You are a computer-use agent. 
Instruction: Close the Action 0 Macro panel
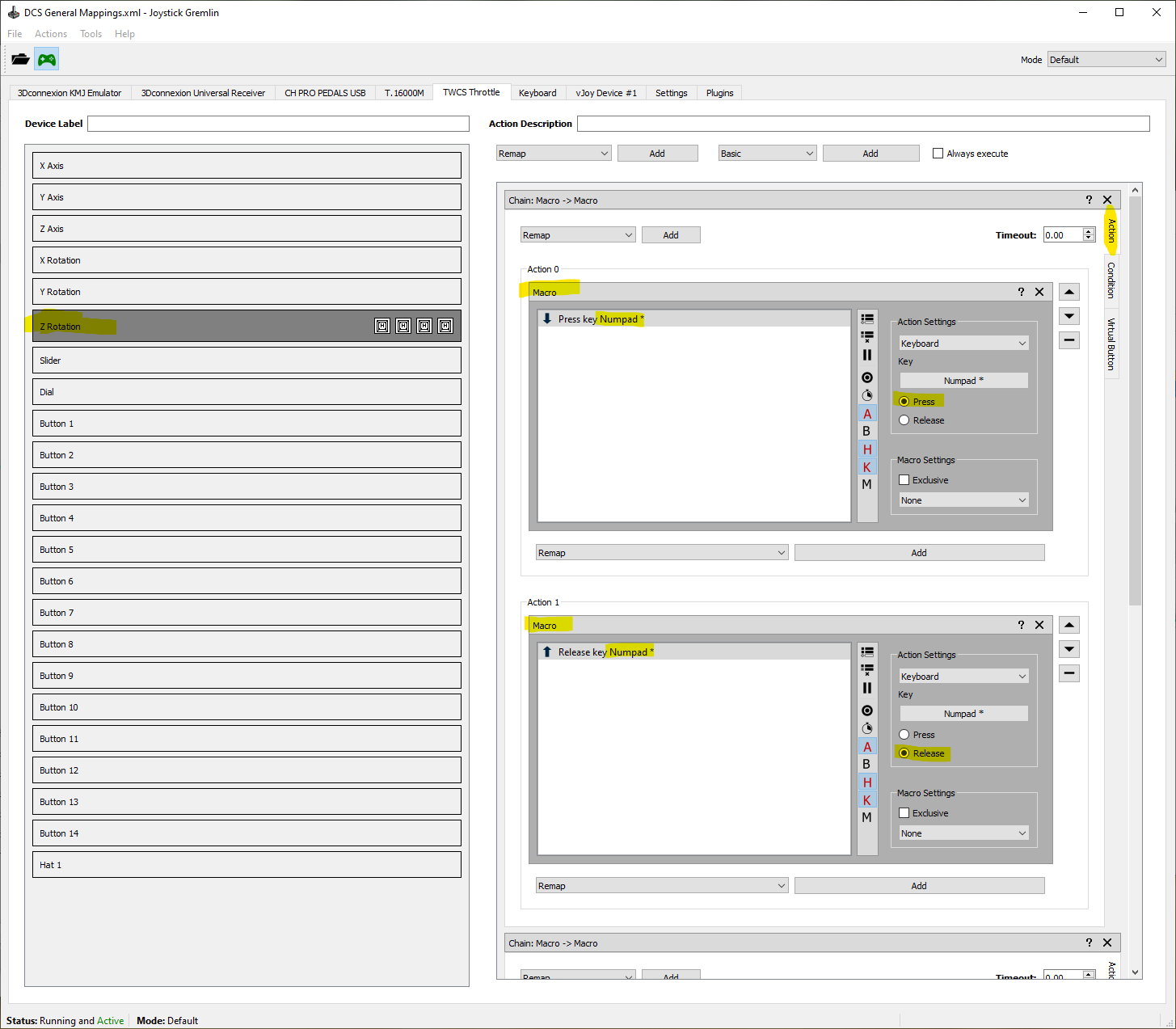click(1039, 292)
